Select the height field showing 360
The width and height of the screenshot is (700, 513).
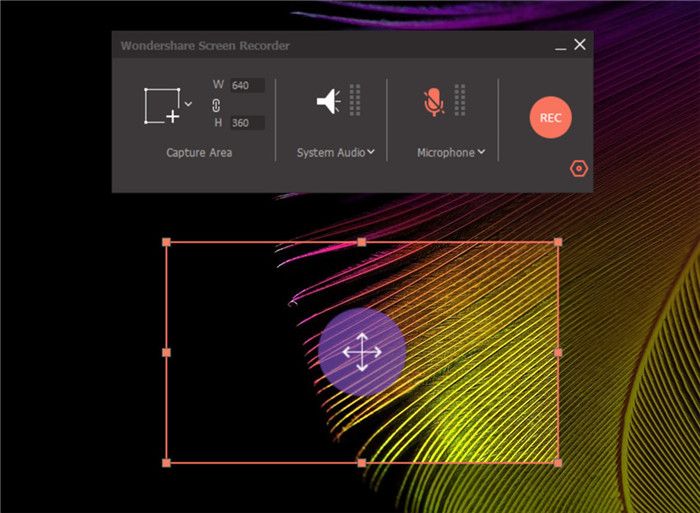[x=247, y=123]
